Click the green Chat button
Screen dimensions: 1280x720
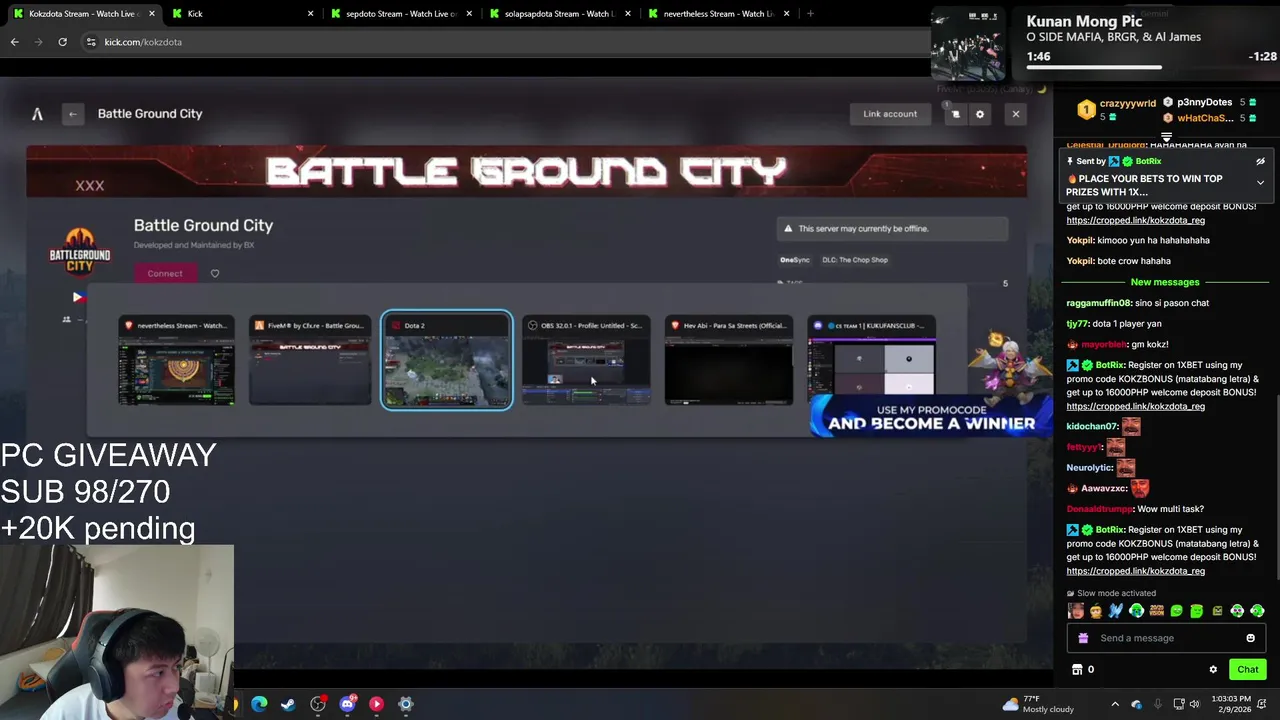point(1247,669)
